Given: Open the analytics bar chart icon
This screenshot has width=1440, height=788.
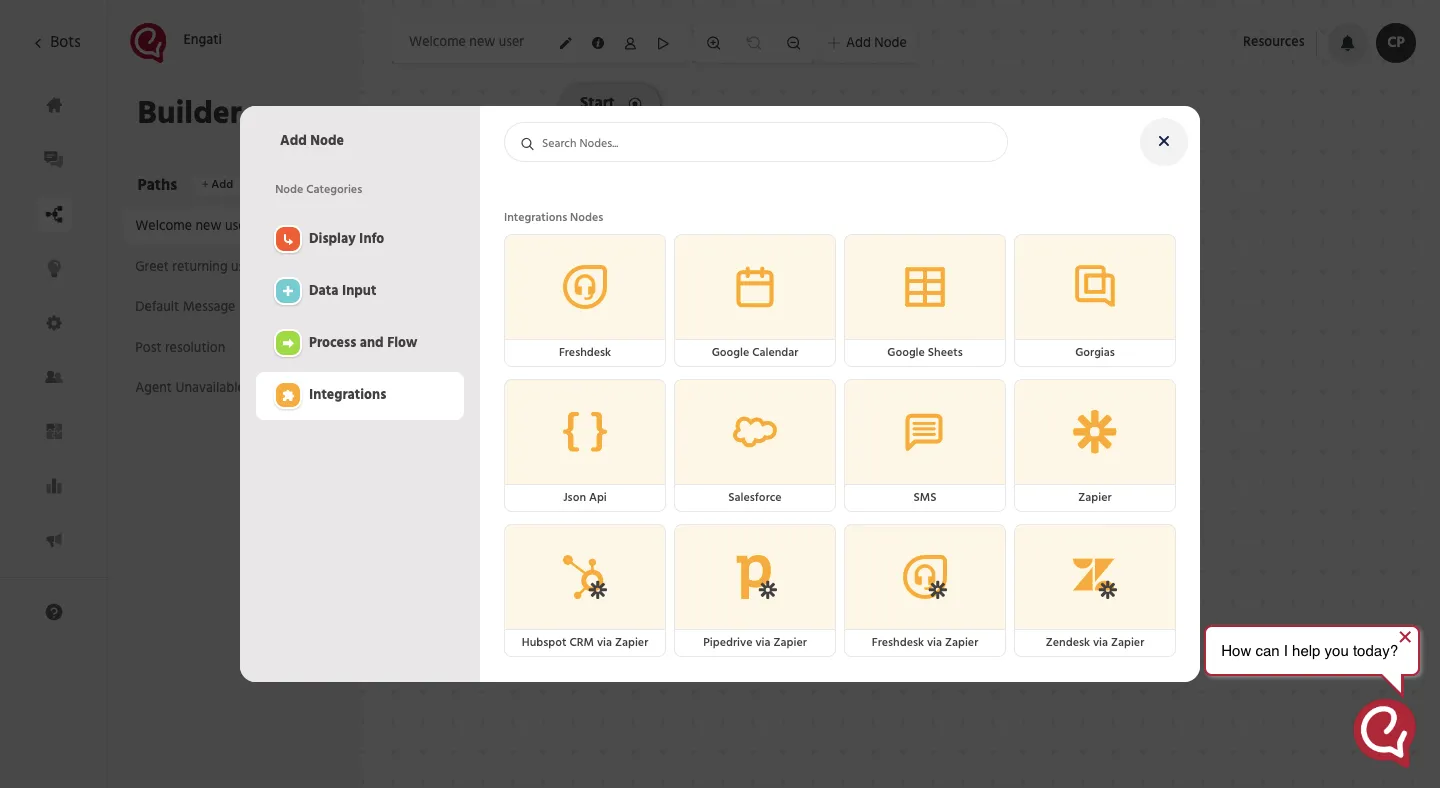Looking at the screenshot, I should click(54, 486).
